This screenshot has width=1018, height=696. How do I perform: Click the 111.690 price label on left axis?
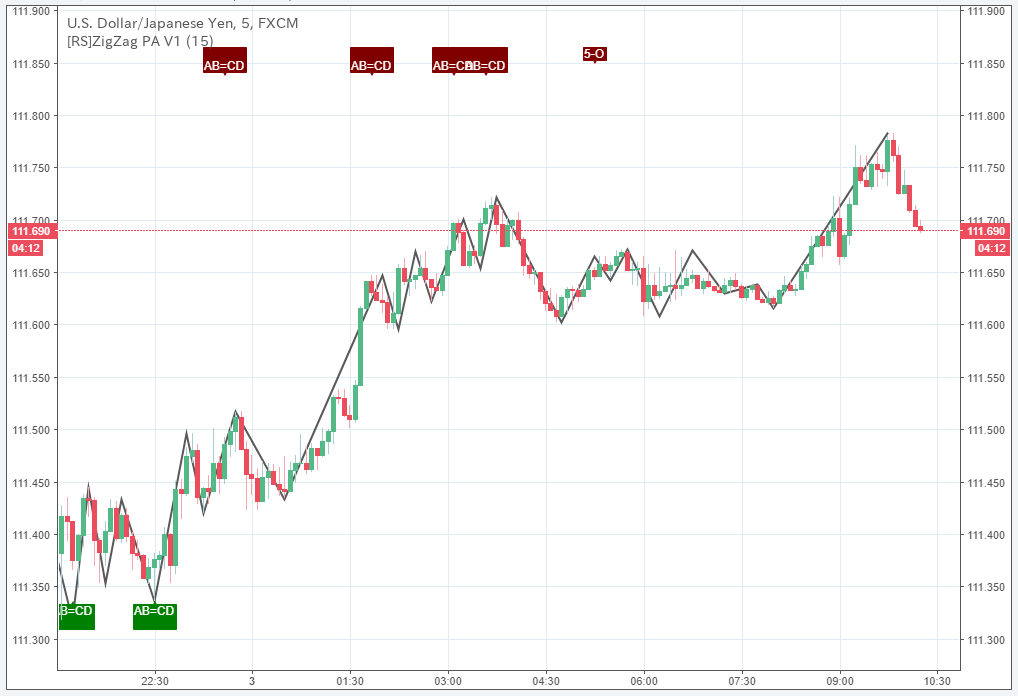31,232
